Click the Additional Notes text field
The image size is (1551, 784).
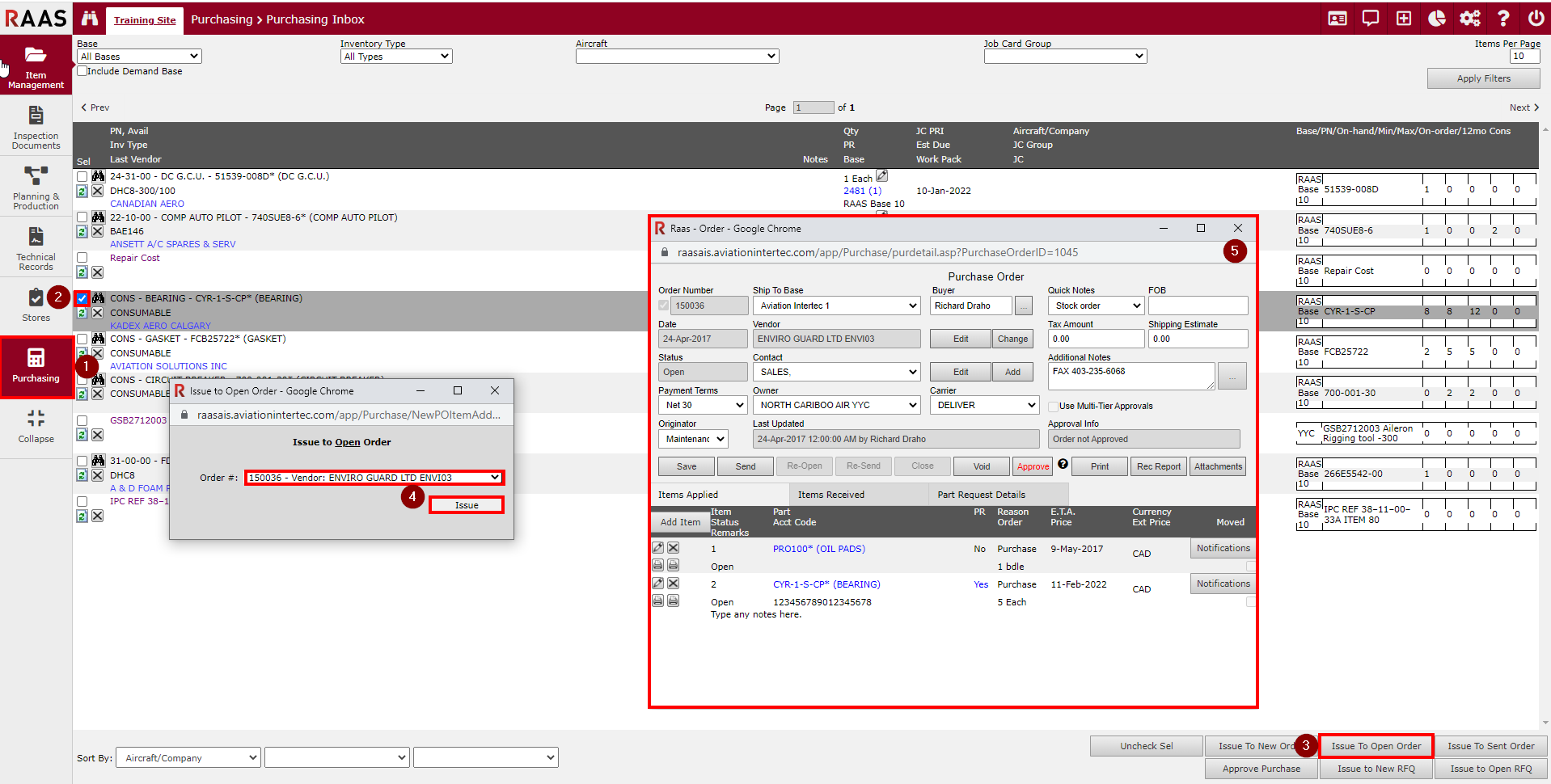click(1130, 375)
